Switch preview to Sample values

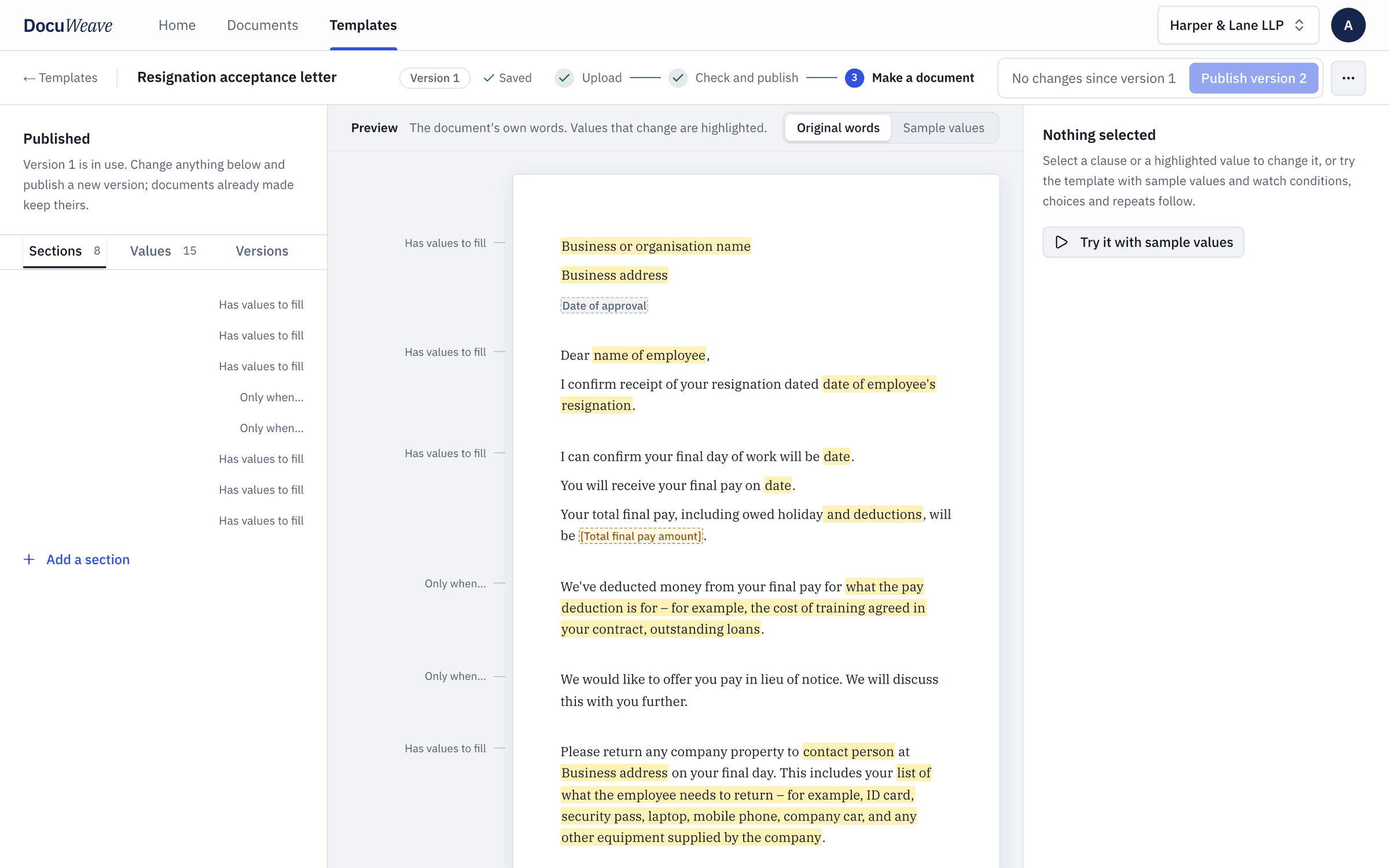943,128
